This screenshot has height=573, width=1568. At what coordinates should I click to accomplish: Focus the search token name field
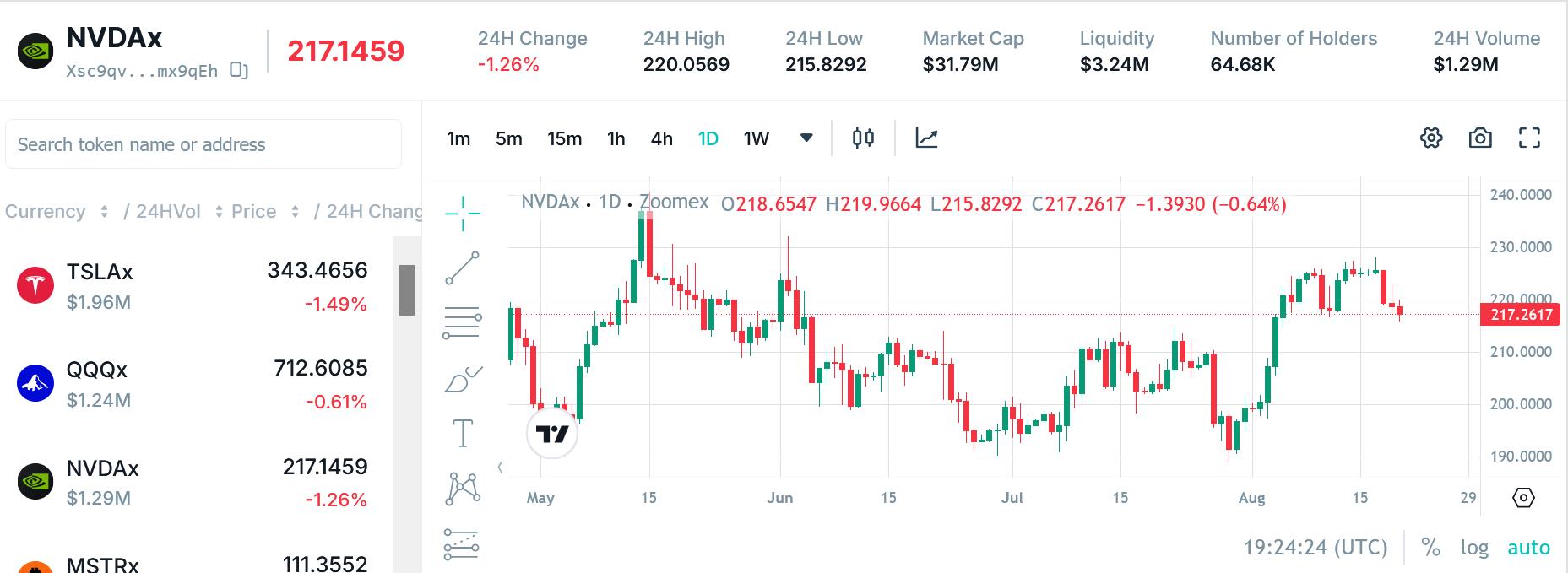(x=203, y=144)
